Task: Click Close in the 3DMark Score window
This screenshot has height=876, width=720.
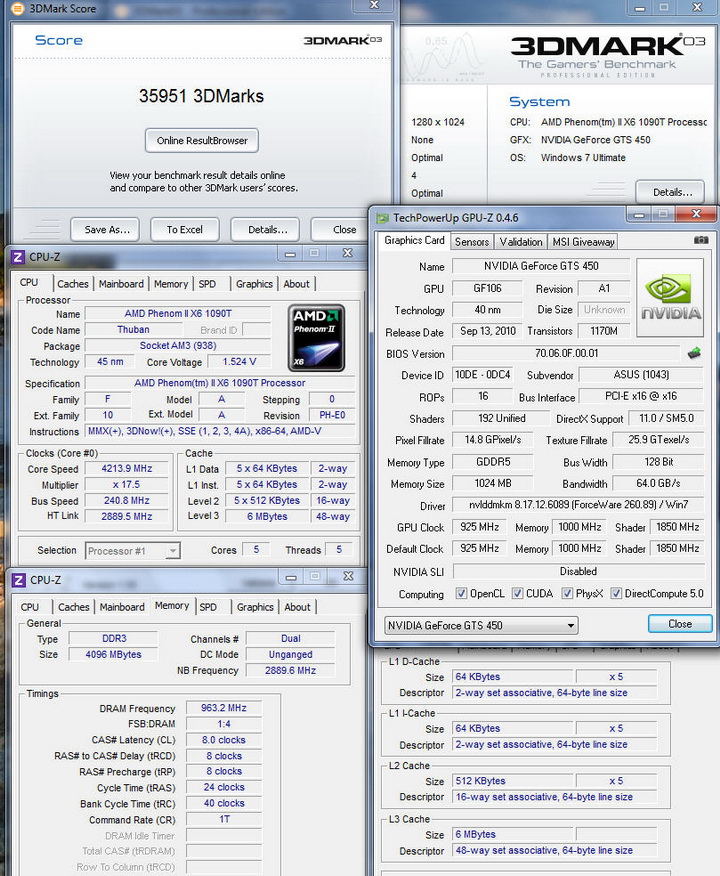Action: click(341, 229)
